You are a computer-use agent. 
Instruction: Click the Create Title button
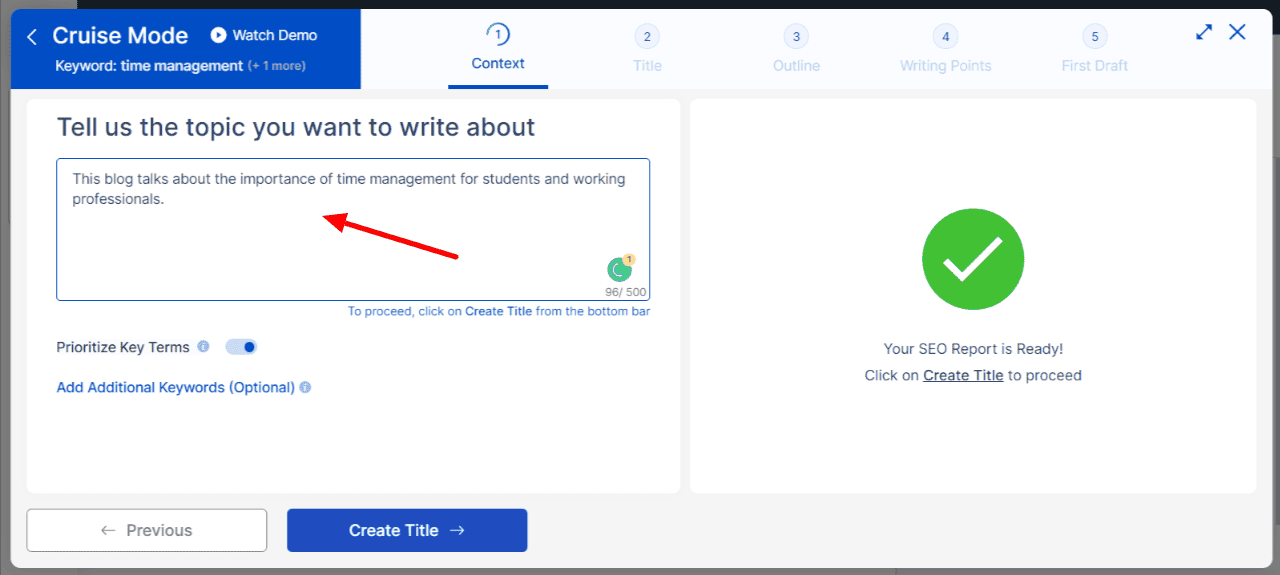tap(407, 530)
